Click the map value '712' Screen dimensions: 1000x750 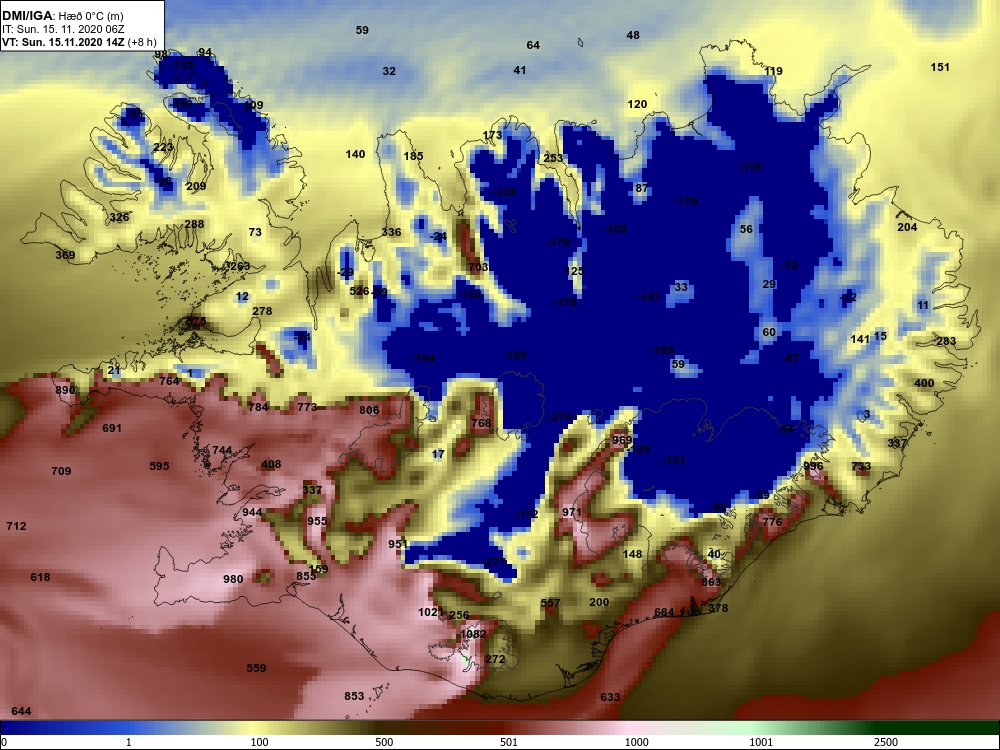pos(17,526)
